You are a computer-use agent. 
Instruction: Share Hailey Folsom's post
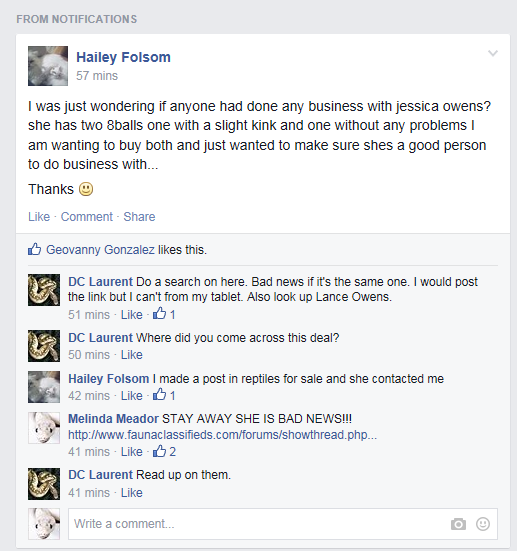pos(139,216)
